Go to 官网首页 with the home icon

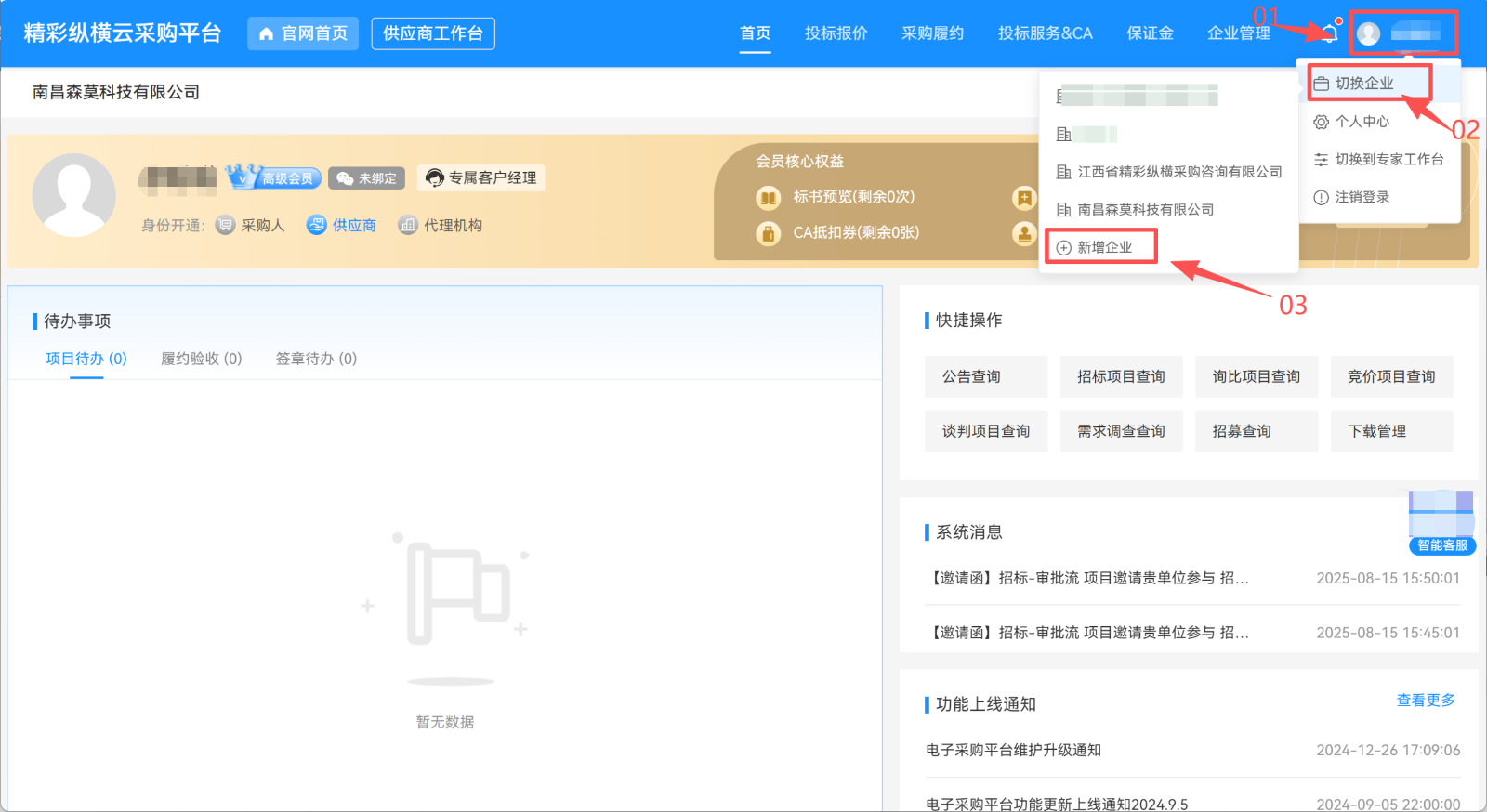pyautogui.click(x=303, y=33)
